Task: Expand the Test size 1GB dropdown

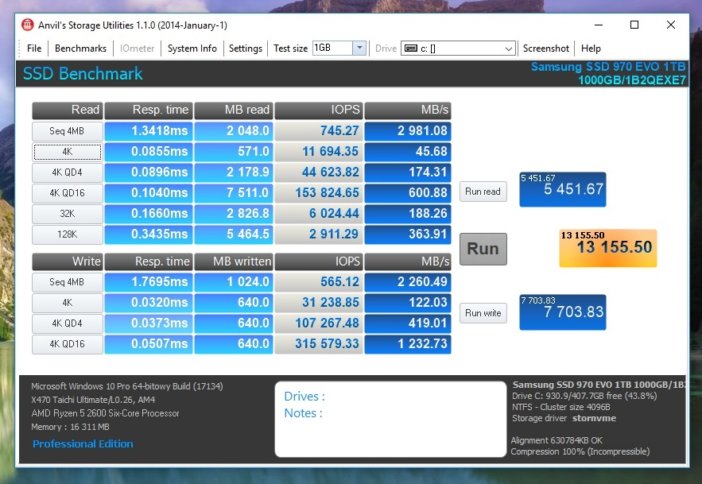Action: [x=359, y=48]
